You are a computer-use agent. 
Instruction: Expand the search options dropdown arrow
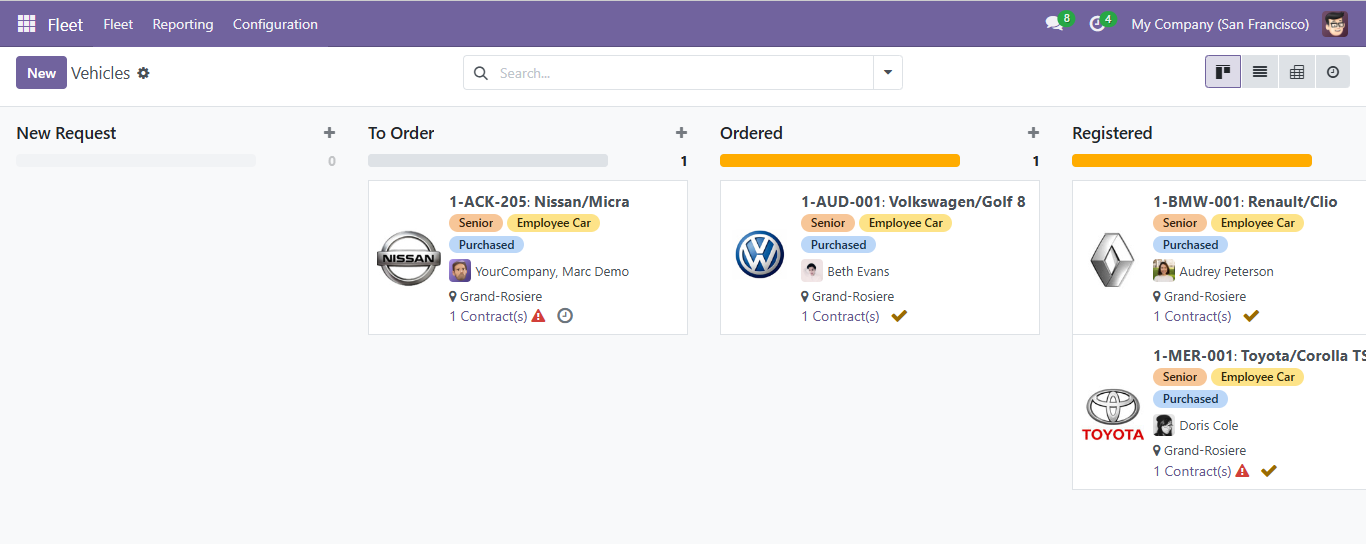pyautogui.click(x=887, y=73)
